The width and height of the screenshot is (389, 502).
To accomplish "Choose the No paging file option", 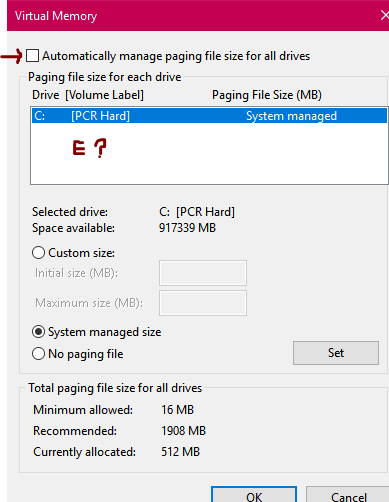I will [38, 354].
